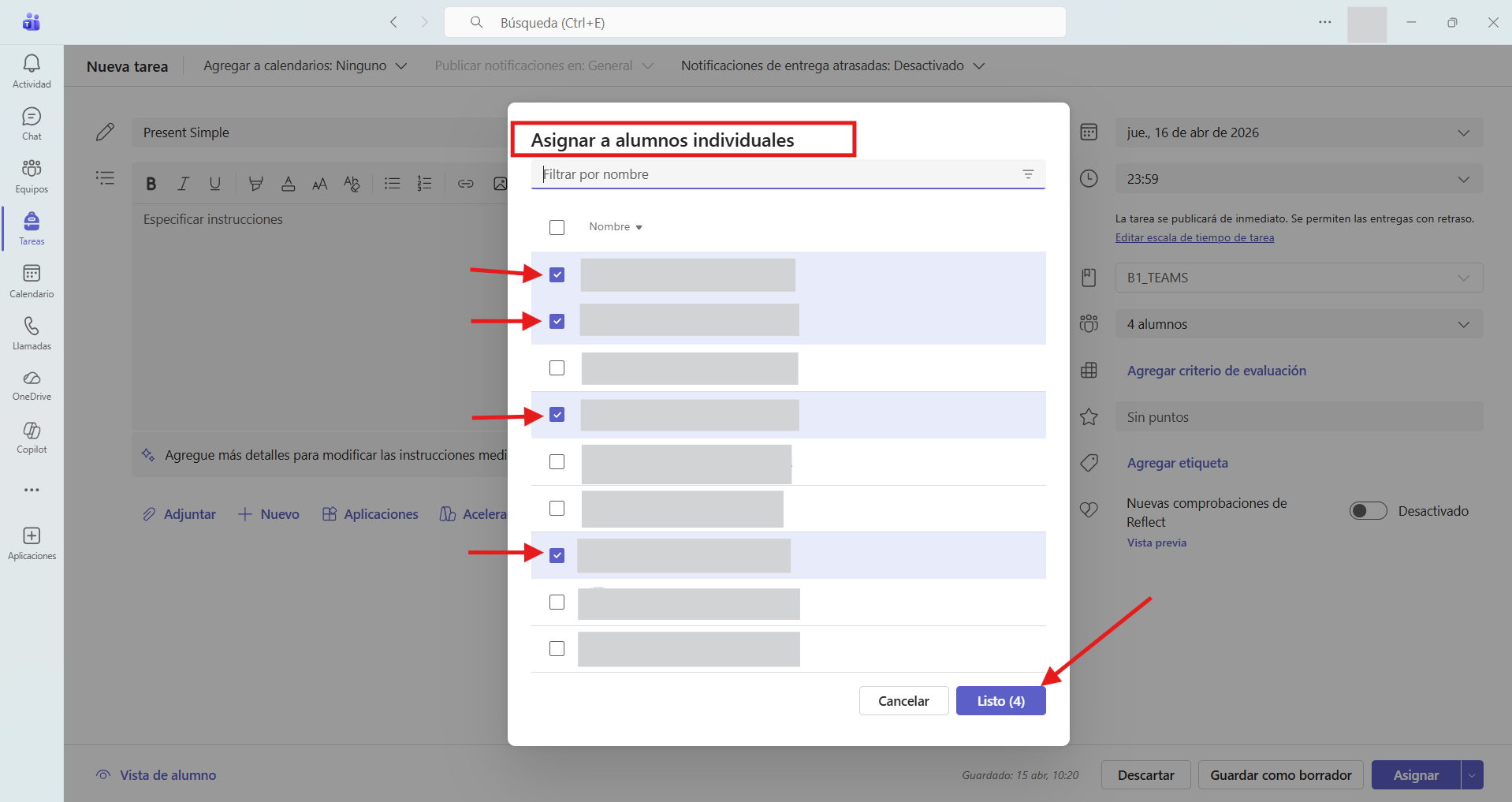Viewport: 1512px width, 802px height.
Task: Open the font color tool
Action: point(289,184)
